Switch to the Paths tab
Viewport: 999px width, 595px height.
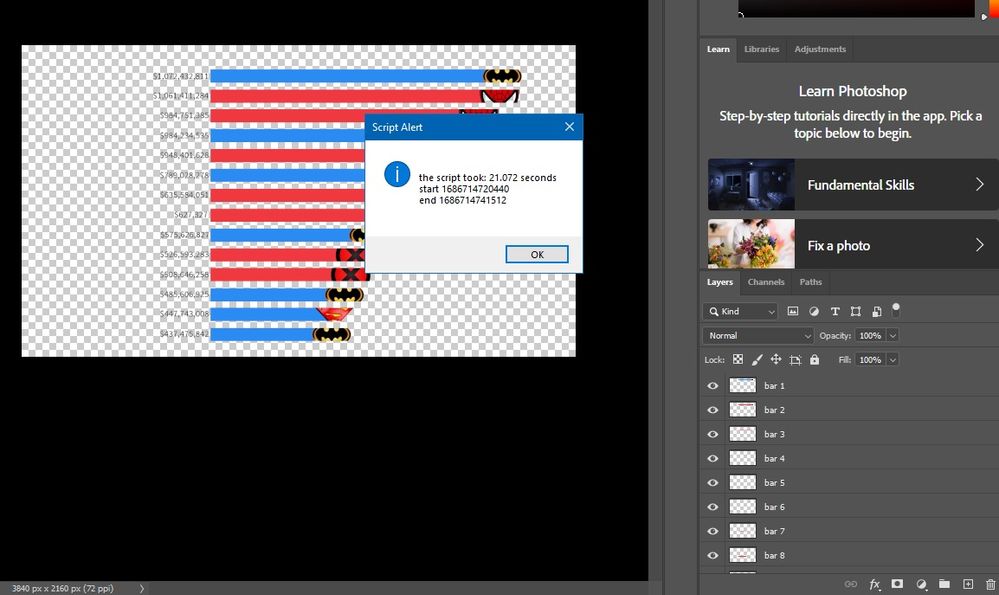(x=810, y=282)
